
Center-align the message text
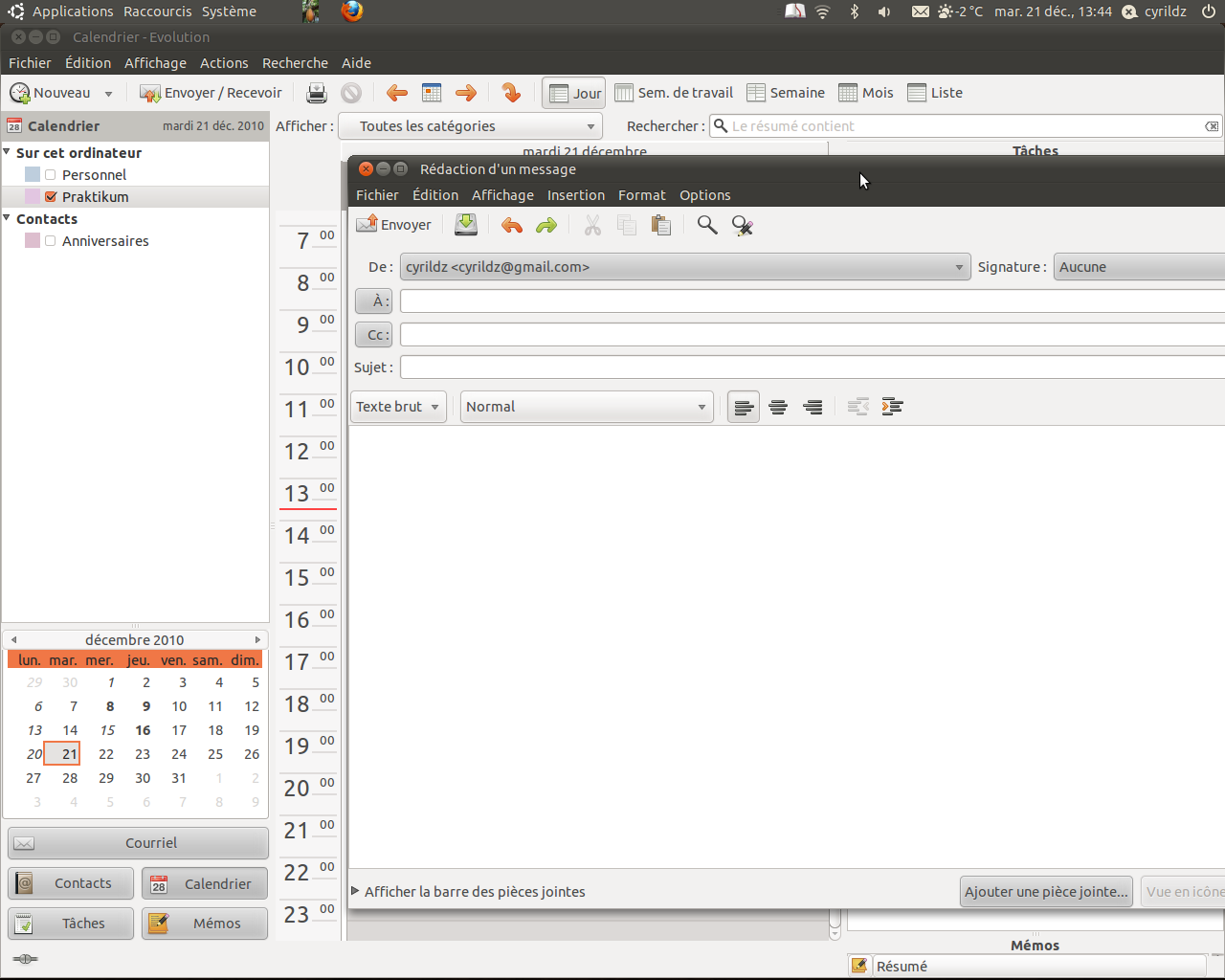778,407
